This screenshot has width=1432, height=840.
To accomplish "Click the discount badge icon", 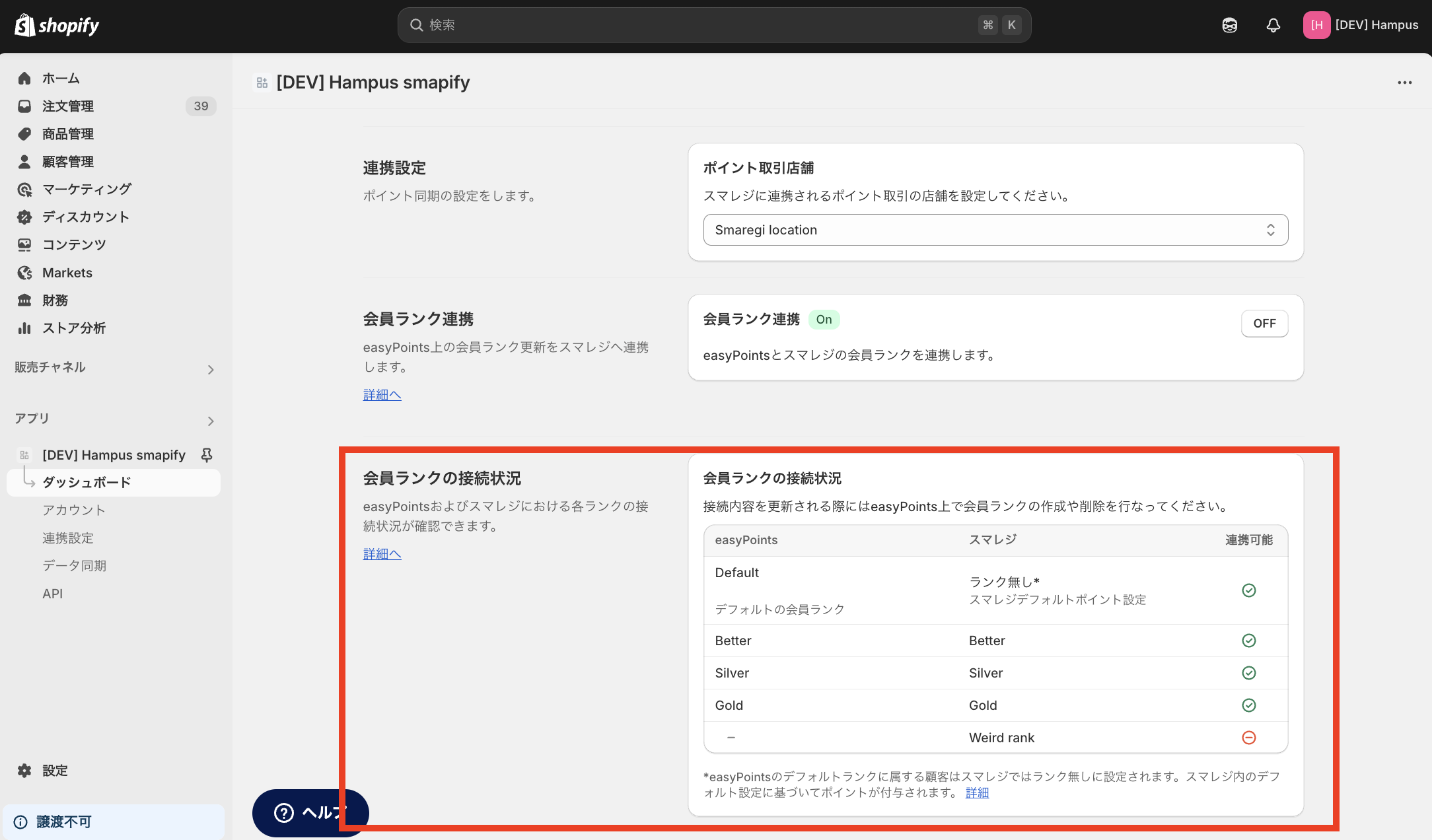I will [x=24, y=217].
